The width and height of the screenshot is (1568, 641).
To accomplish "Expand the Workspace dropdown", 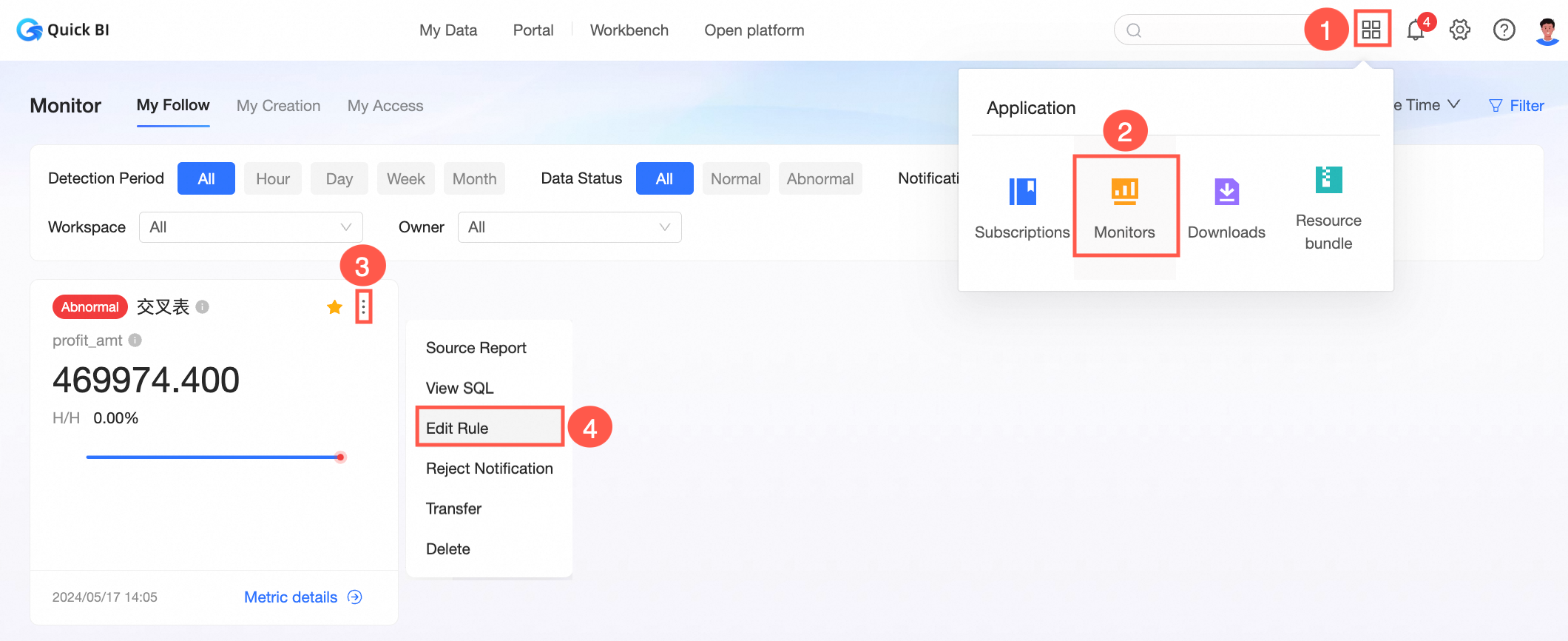I will (x=251, y=227).
